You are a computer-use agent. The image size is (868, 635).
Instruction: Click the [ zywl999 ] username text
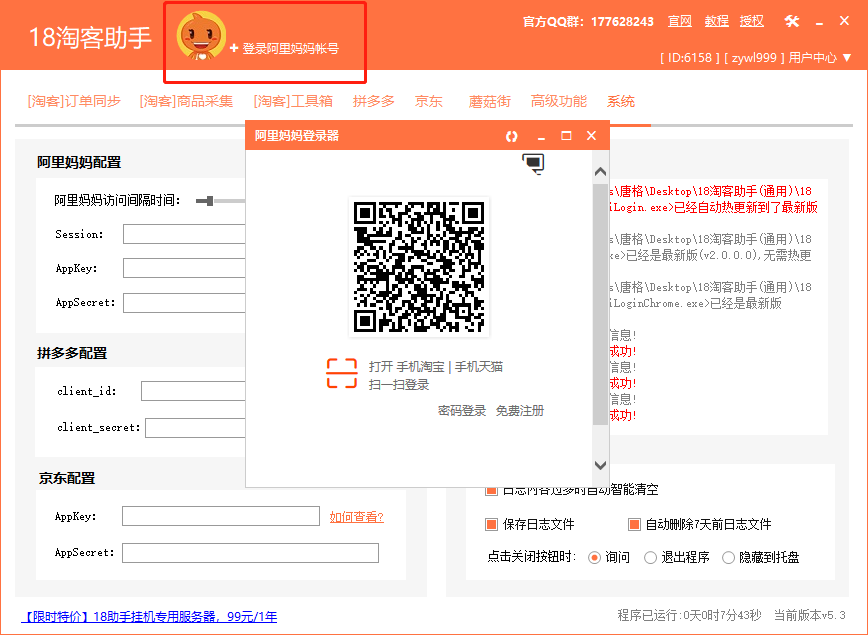pos(754,58)
